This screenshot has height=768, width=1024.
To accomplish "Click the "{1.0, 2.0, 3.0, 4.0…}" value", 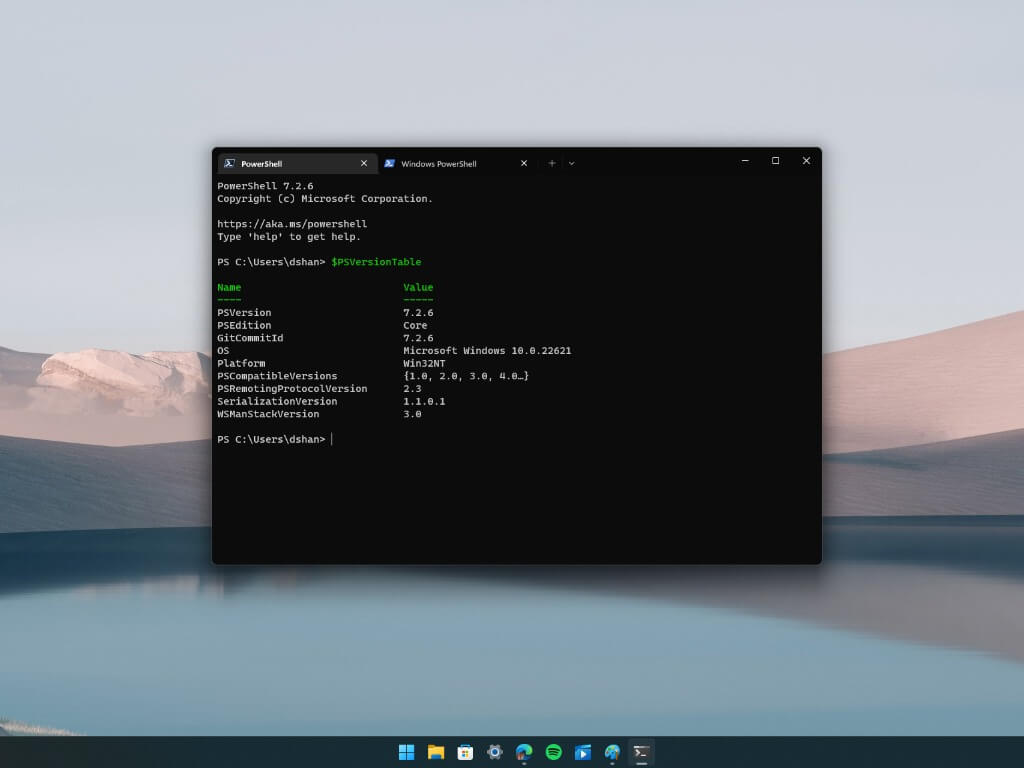I will coord(466,376).
